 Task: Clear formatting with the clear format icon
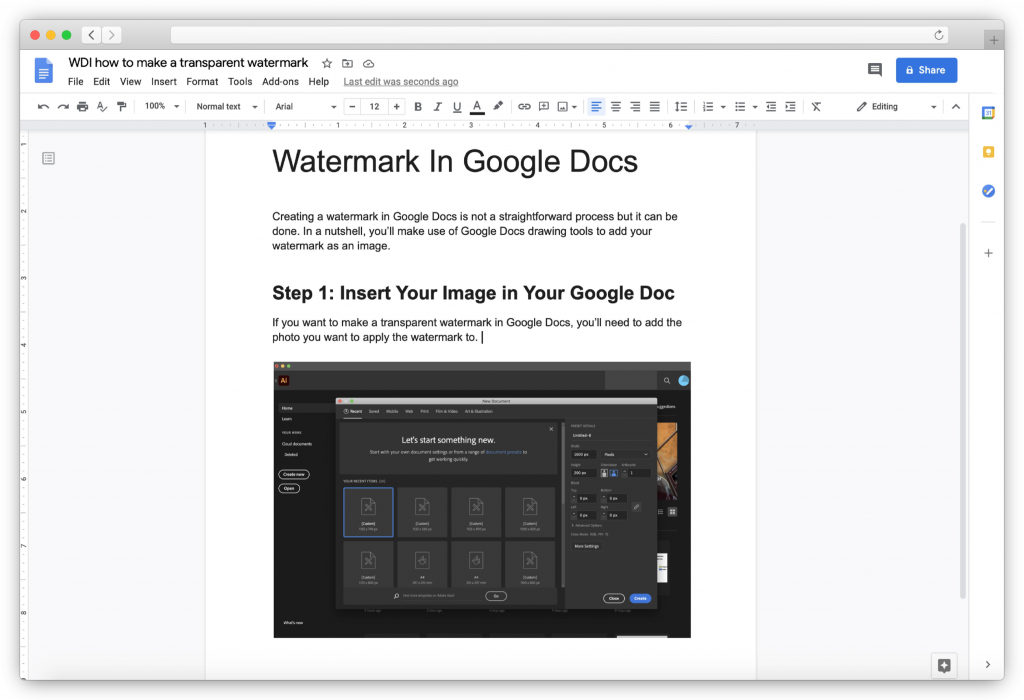tap(816, 106)
